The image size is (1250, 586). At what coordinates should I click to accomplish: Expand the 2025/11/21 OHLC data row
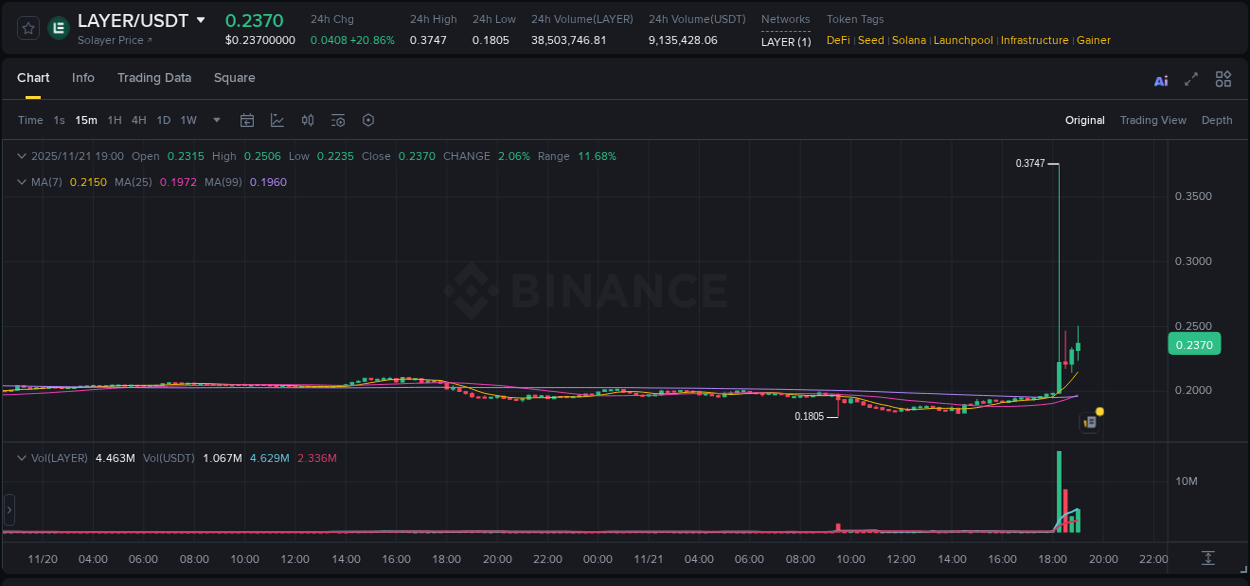coord(22,156)
